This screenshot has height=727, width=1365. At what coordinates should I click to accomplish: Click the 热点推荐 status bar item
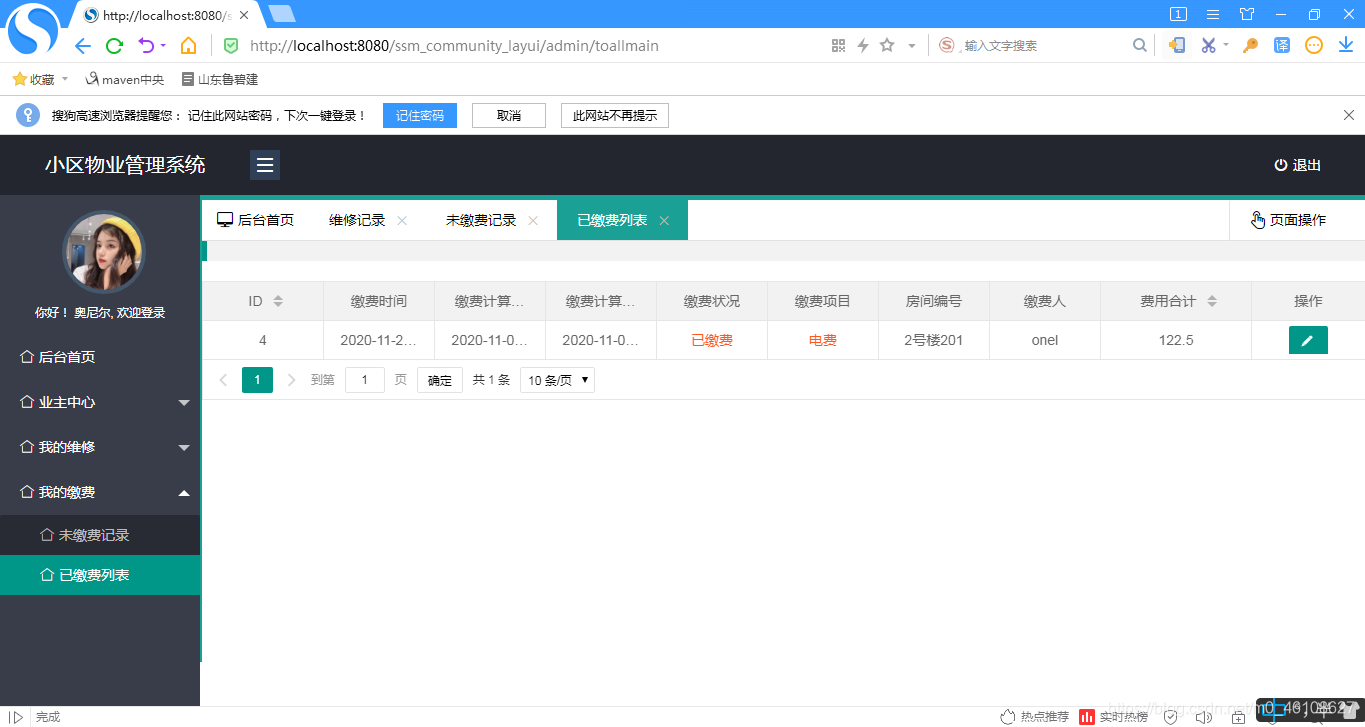click(x=1034, y=717)
